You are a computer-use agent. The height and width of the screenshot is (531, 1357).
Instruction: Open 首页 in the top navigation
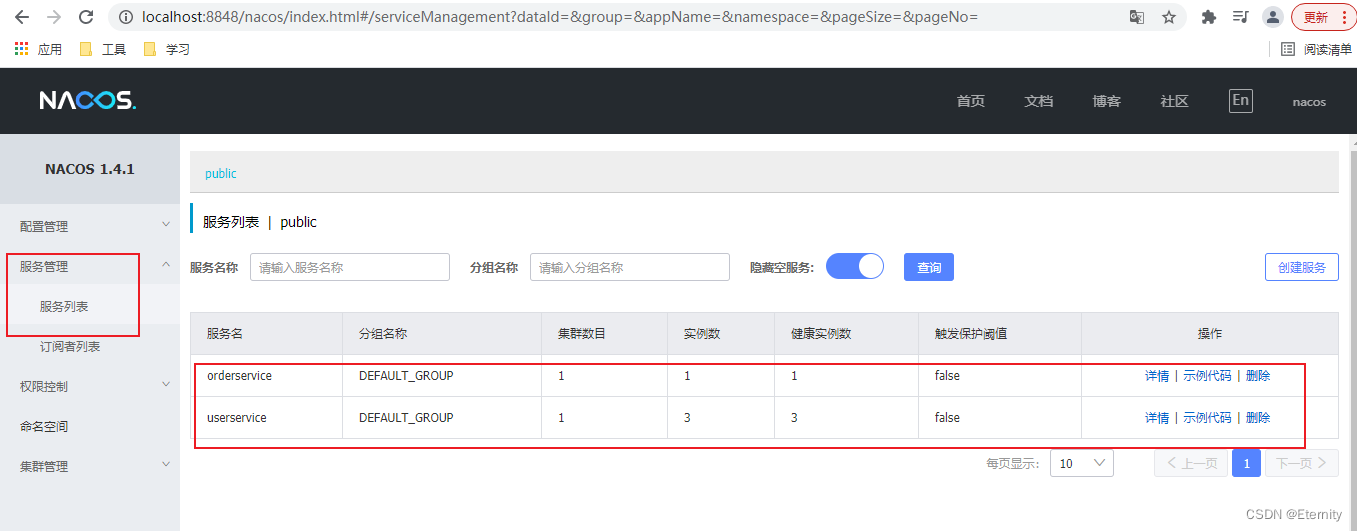[970, 101]
